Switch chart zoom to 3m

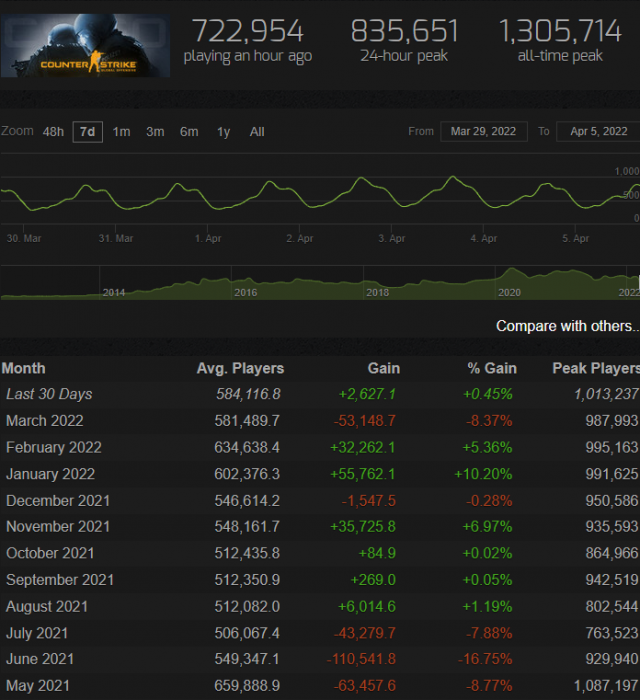point(155,132)
